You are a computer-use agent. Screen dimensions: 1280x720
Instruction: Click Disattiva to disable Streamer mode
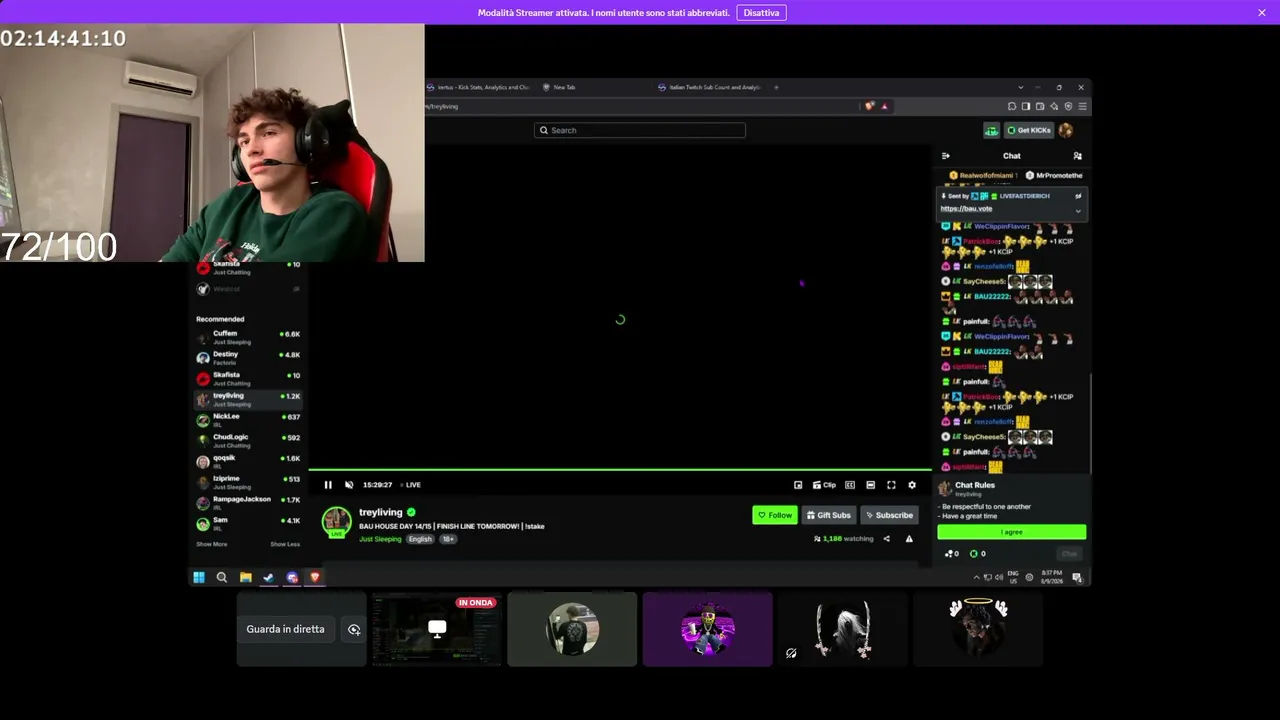click(x=762, y=12)
